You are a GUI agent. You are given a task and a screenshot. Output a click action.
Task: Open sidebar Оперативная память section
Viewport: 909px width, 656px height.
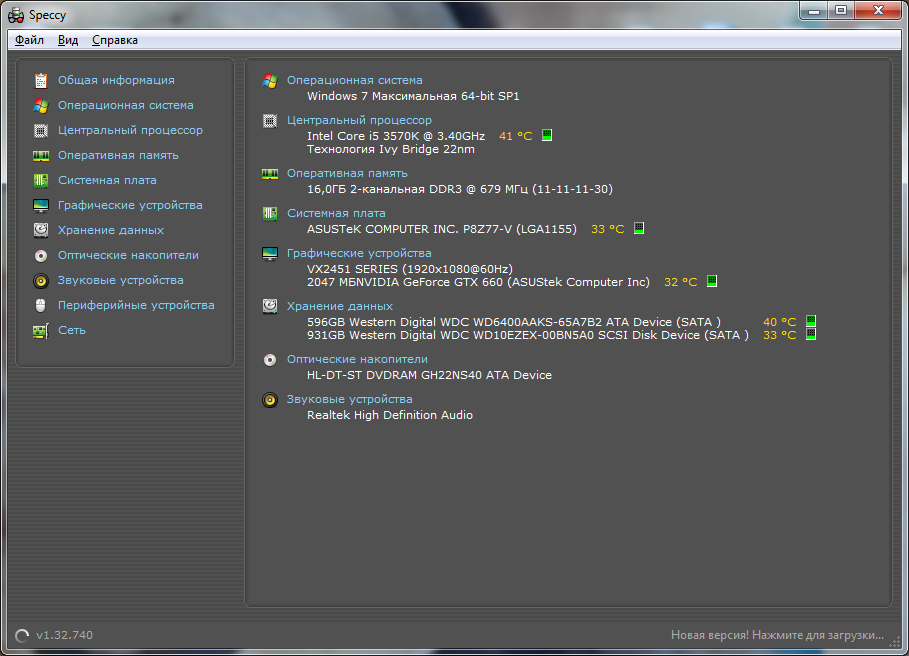coord(118,155)
